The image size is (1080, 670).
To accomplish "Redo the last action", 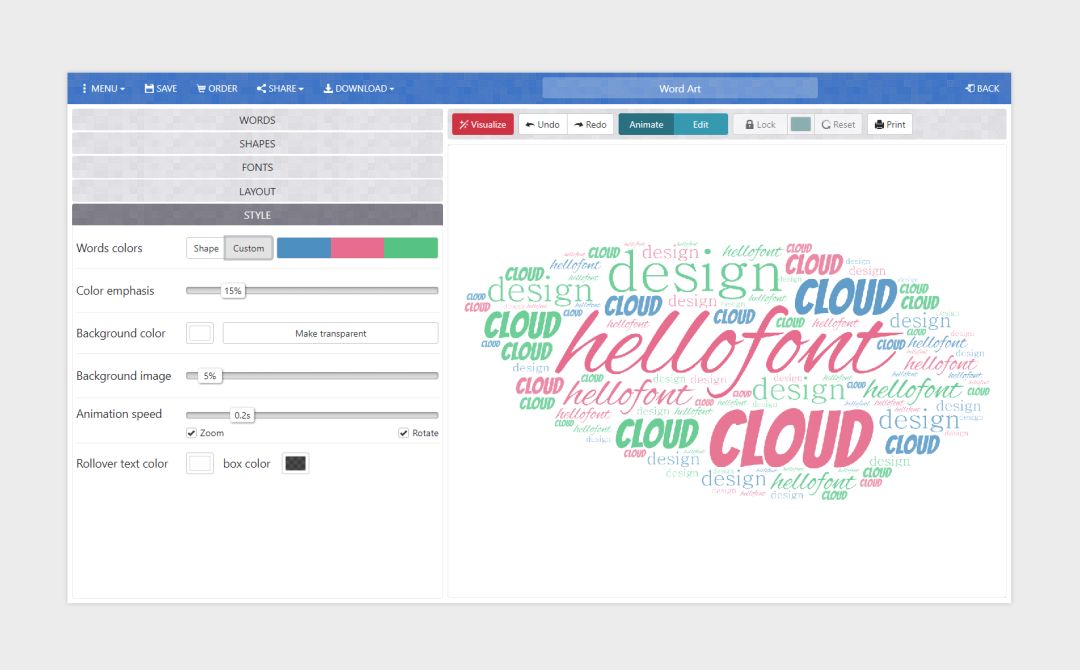I will coord(590,125).
